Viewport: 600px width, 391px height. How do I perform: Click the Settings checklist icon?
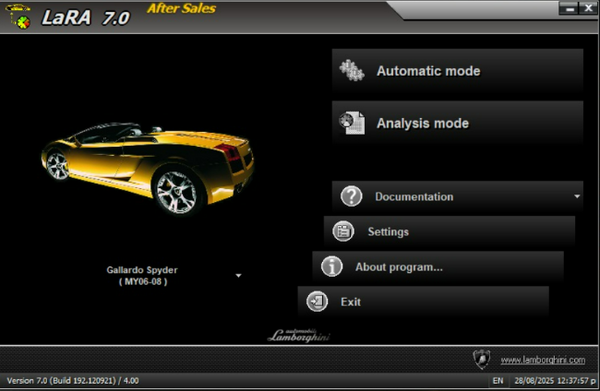[343, 231]
